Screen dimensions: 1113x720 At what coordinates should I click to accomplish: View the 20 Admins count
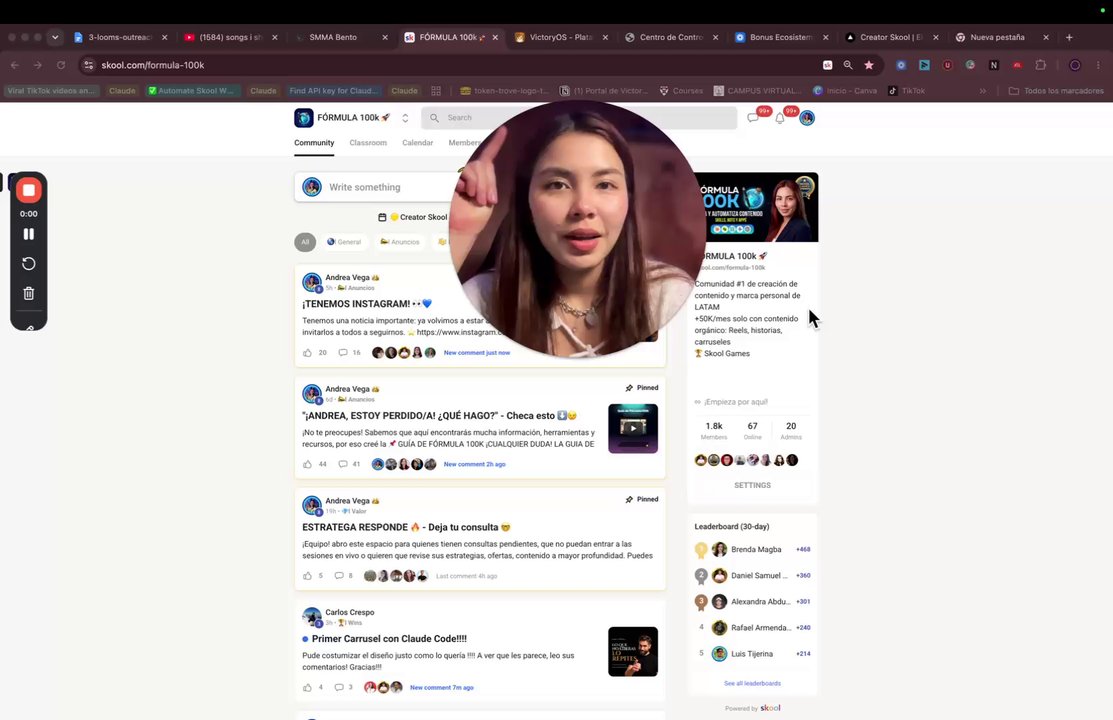click(791, 430)
